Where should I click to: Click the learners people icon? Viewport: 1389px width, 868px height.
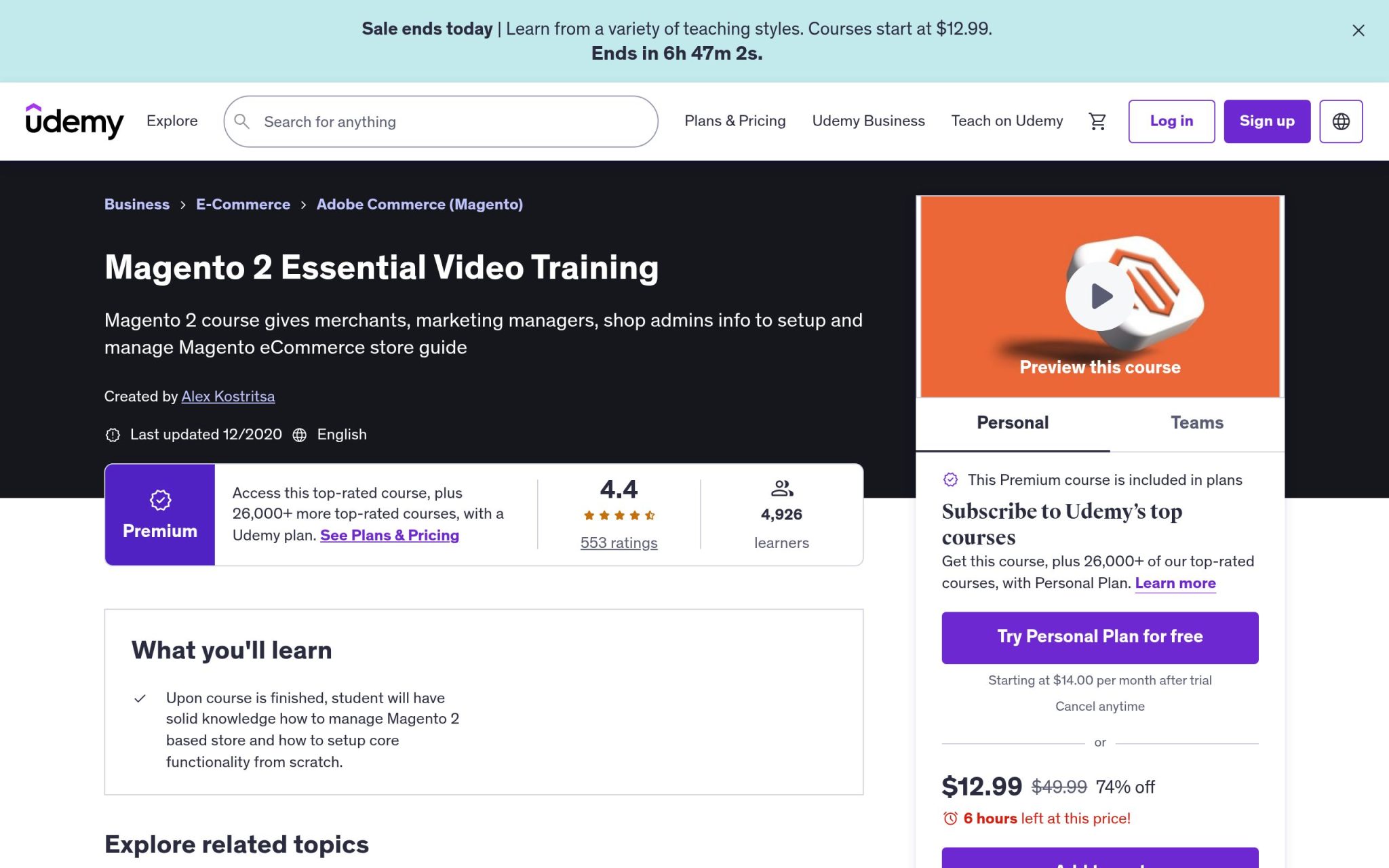[782, 488]
